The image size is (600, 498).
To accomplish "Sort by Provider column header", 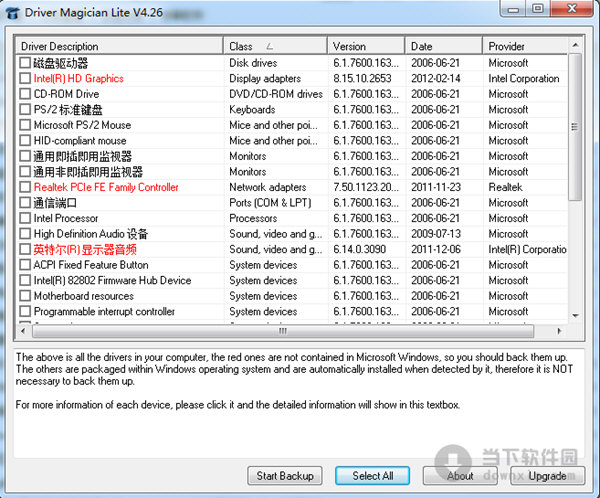I will tap(525, 46).
